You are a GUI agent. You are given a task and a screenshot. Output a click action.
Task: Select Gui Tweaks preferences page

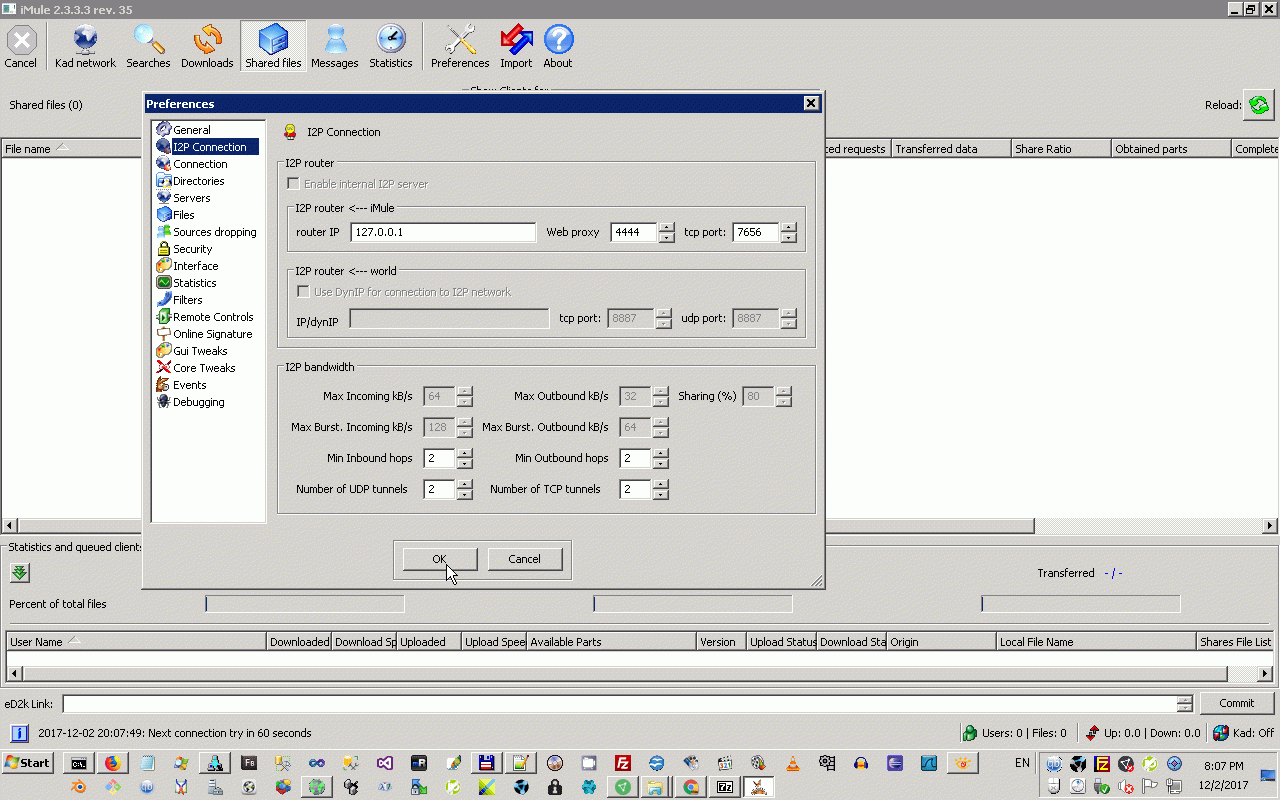[200, 351]
